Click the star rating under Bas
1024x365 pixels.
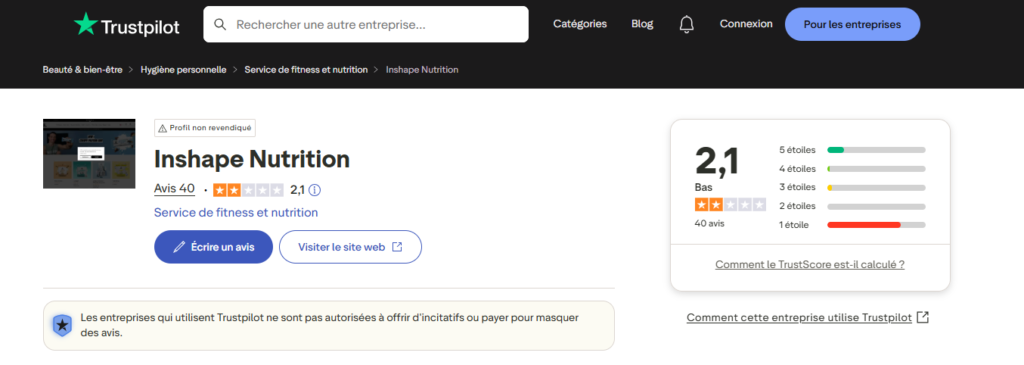730,205
